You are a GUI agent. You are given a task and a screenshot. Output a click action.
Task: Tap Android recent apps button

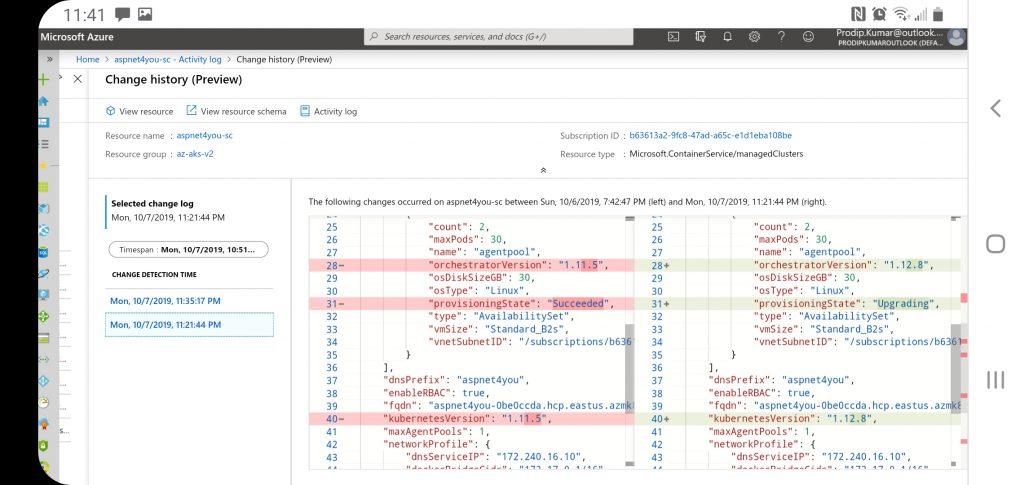click(x=995, y=379)
